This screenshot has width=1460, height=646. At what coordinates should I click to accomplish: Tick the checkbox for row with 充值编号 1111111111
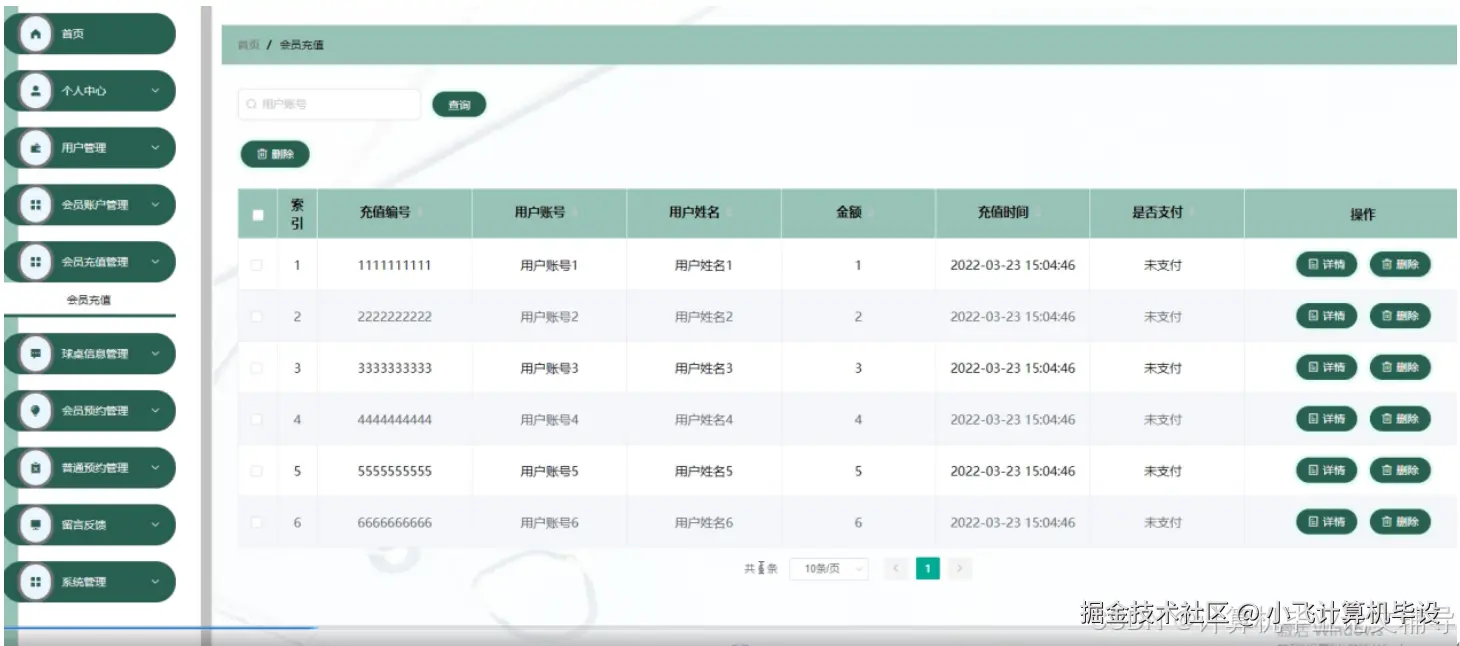click(257, 265)
